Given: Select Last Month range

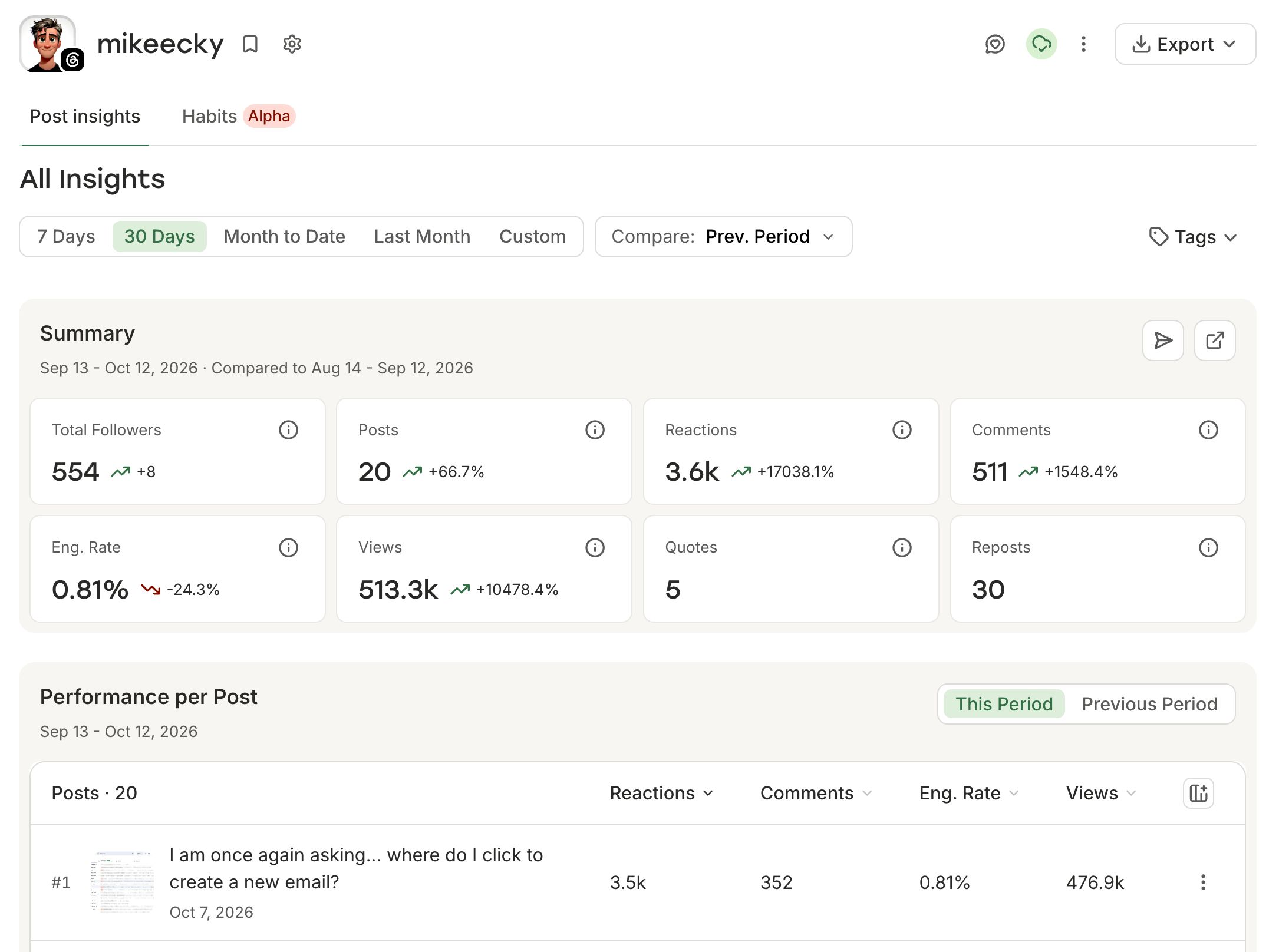Looking at the screenshot, I should pos(422,236).
